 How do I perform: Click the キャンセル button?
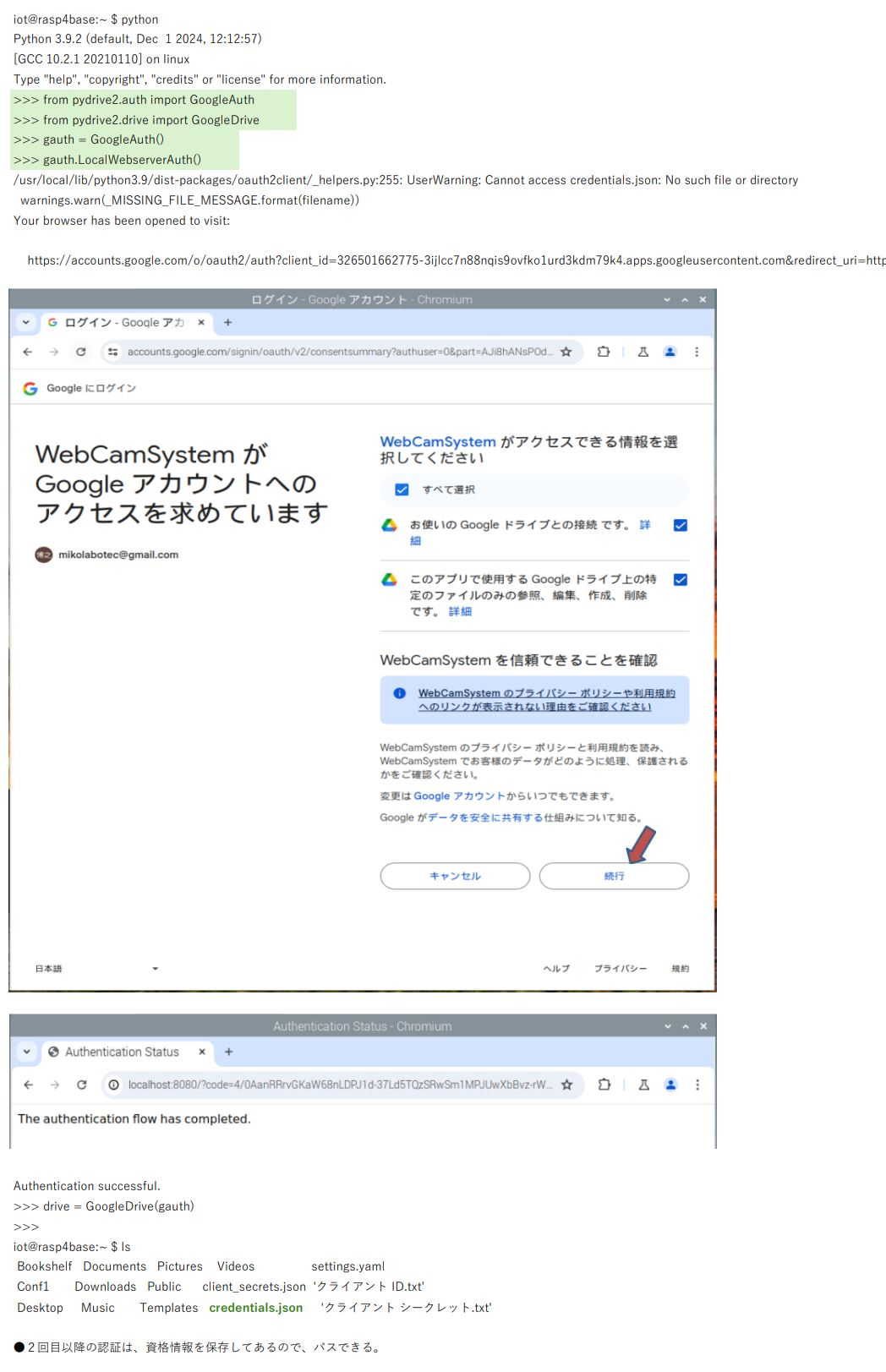pos(455,876)
